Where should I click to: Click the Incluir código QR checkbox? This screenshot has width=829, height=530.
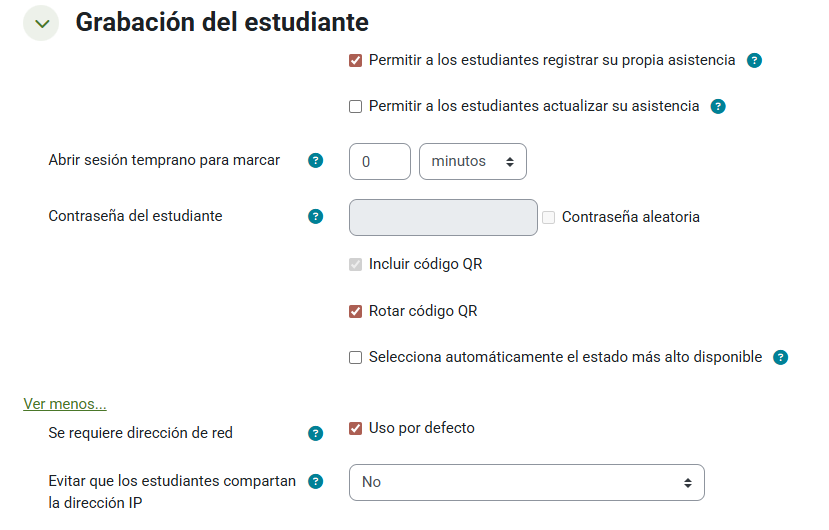point(355,264)
